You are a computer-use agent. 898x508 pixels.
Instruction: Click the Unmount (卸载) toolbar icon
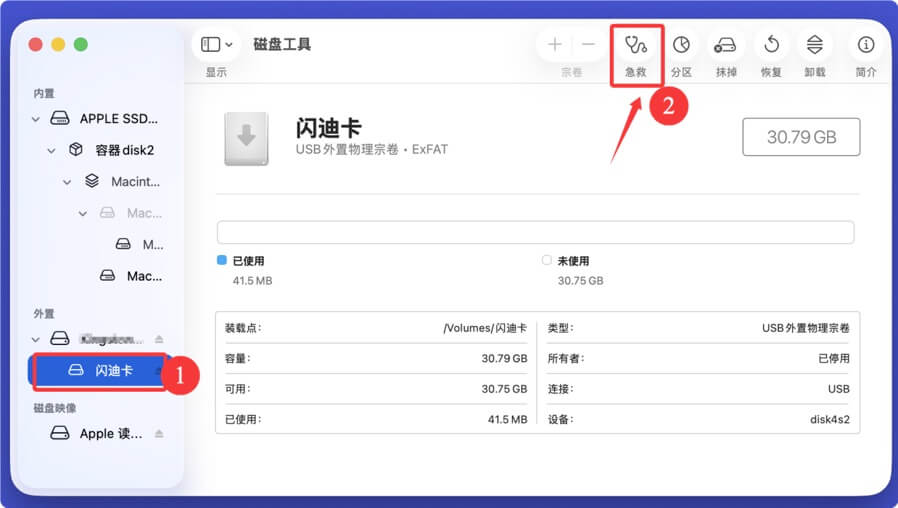pyautogui.click(x=814, y=45)
